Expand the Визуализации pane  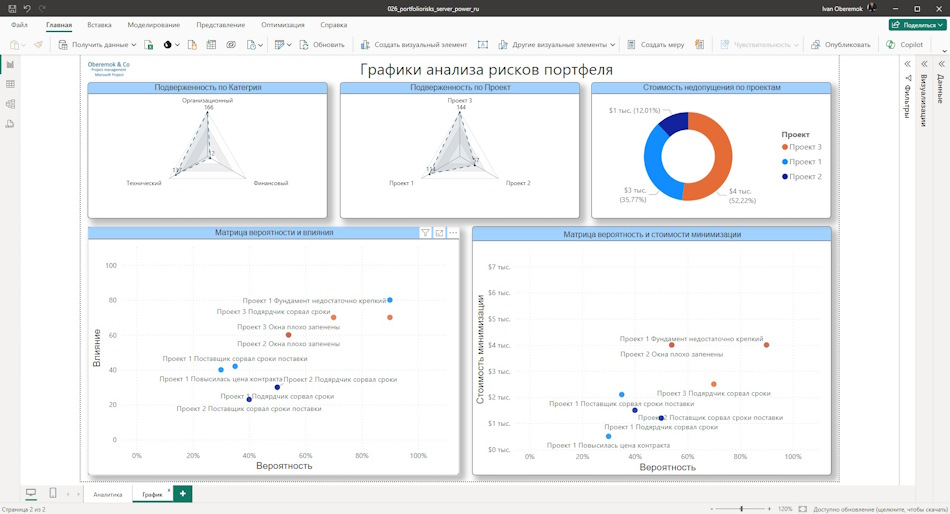coord(925,64)
